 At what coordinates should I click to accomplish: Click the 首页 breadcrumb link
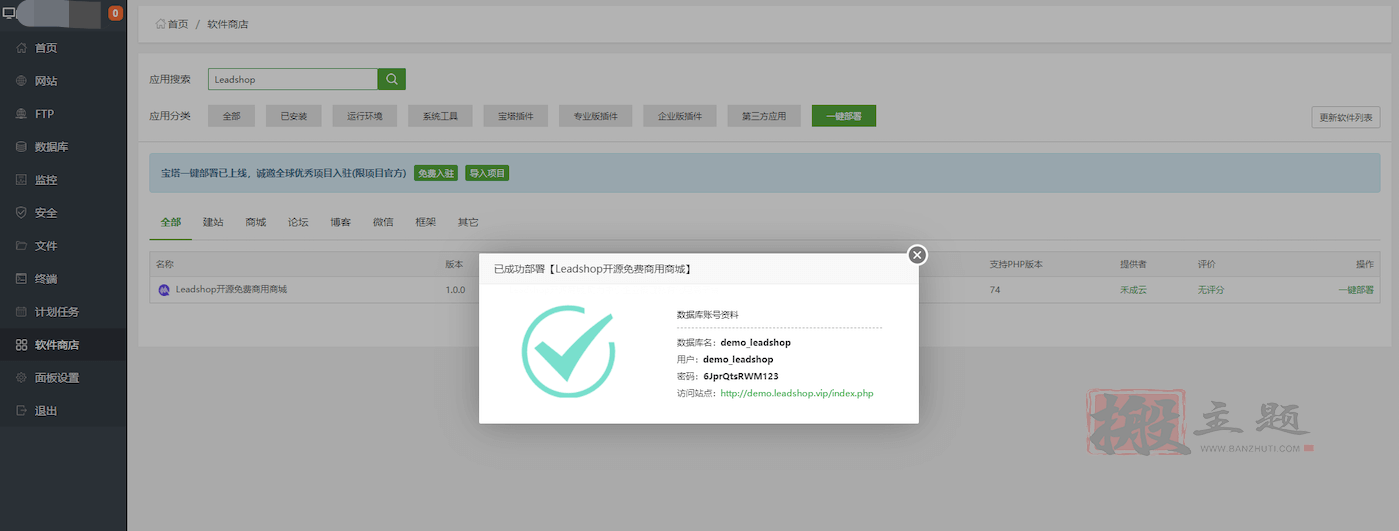pos(178,24)
